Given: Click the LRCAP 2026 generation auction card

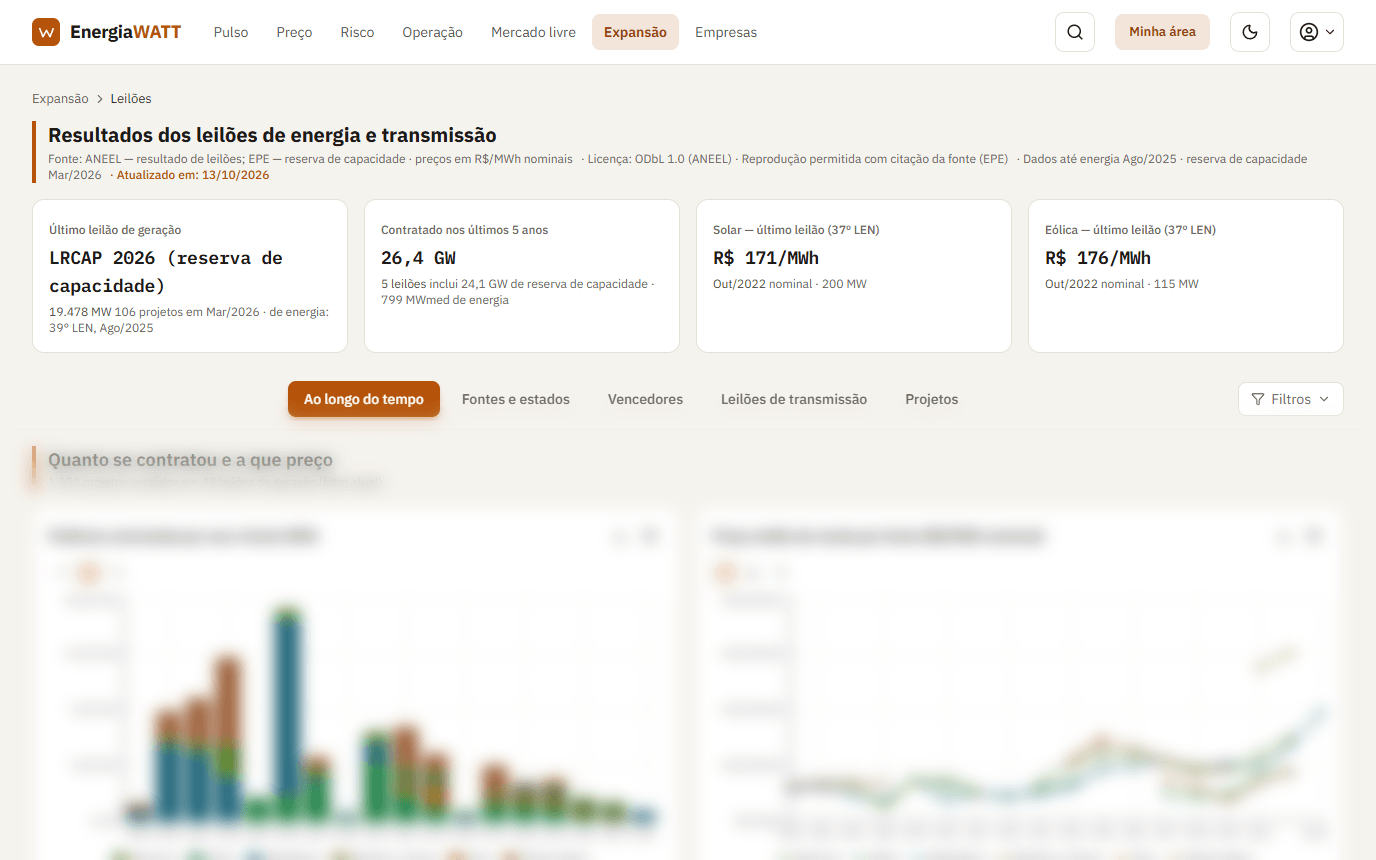Looking at the screenshot, I should [190, 276].
